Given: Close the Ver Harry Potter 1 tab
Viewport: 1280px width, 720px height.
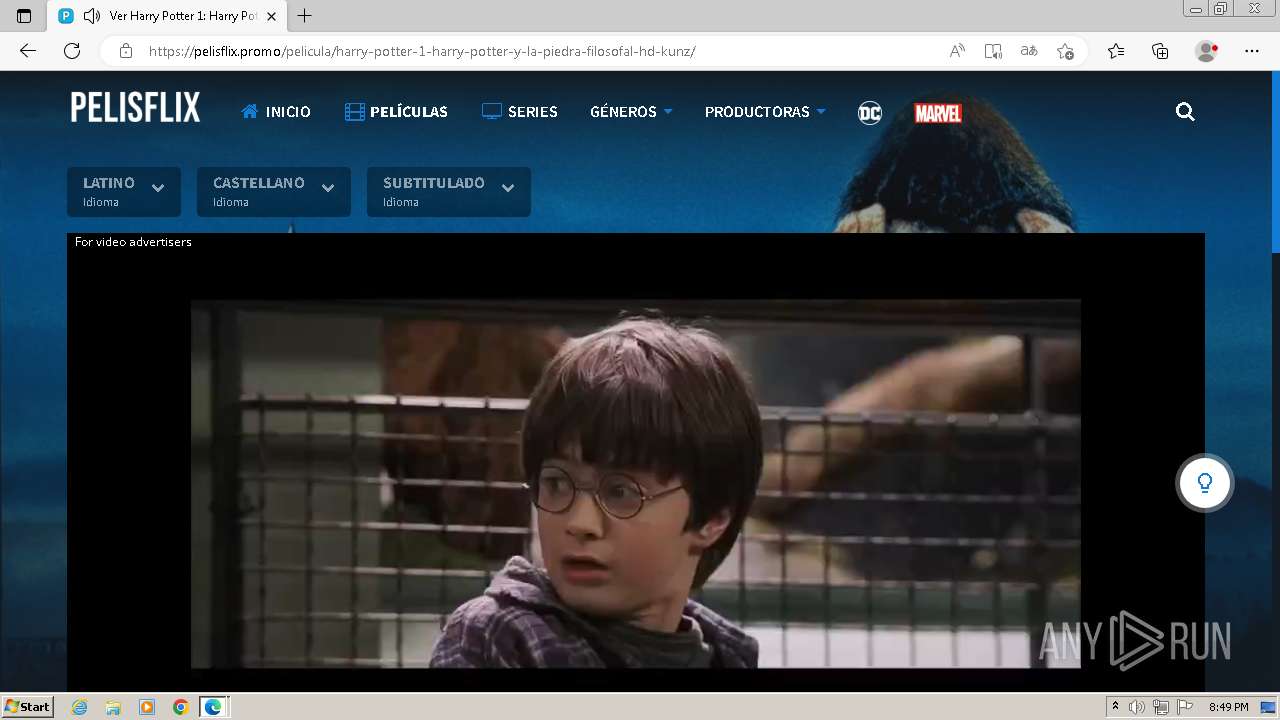Looking at the screenshot, I should pyautogui.click(x=271, y=16).
